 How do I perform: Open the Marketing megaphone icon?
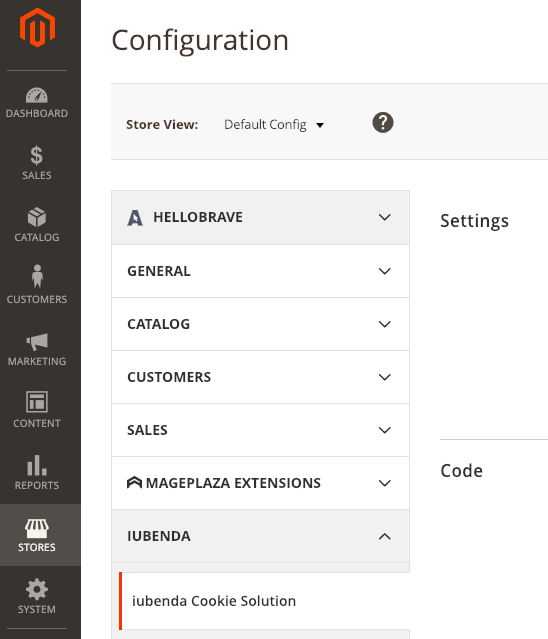coord(37,342)
